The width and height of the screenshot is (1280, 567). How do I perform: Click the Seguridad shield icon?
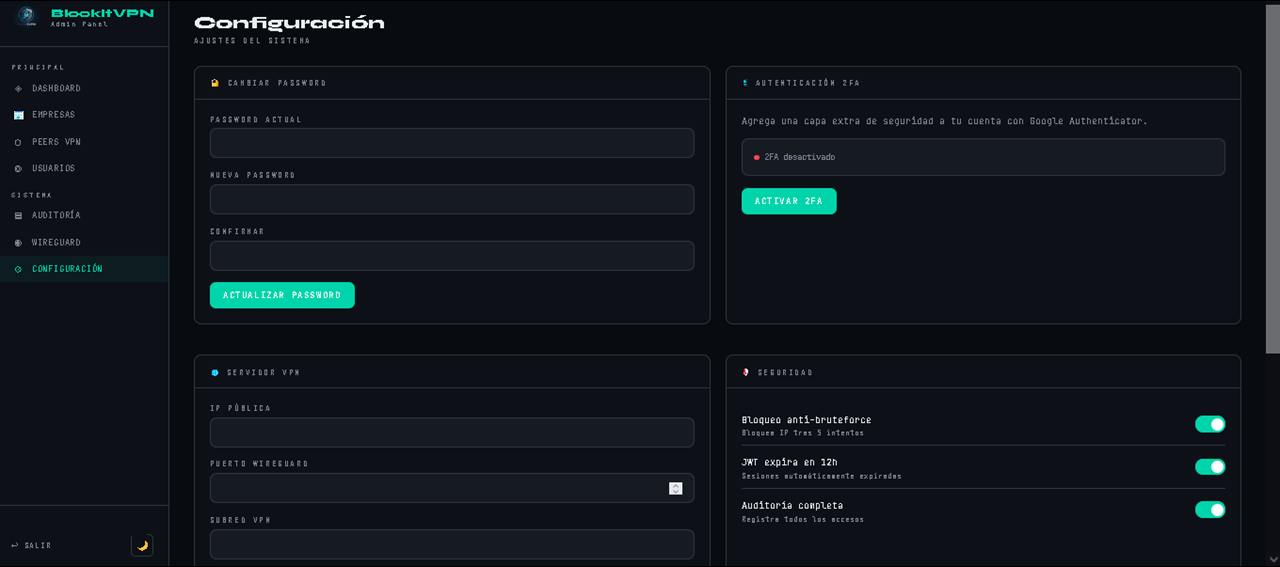point(746,372)
